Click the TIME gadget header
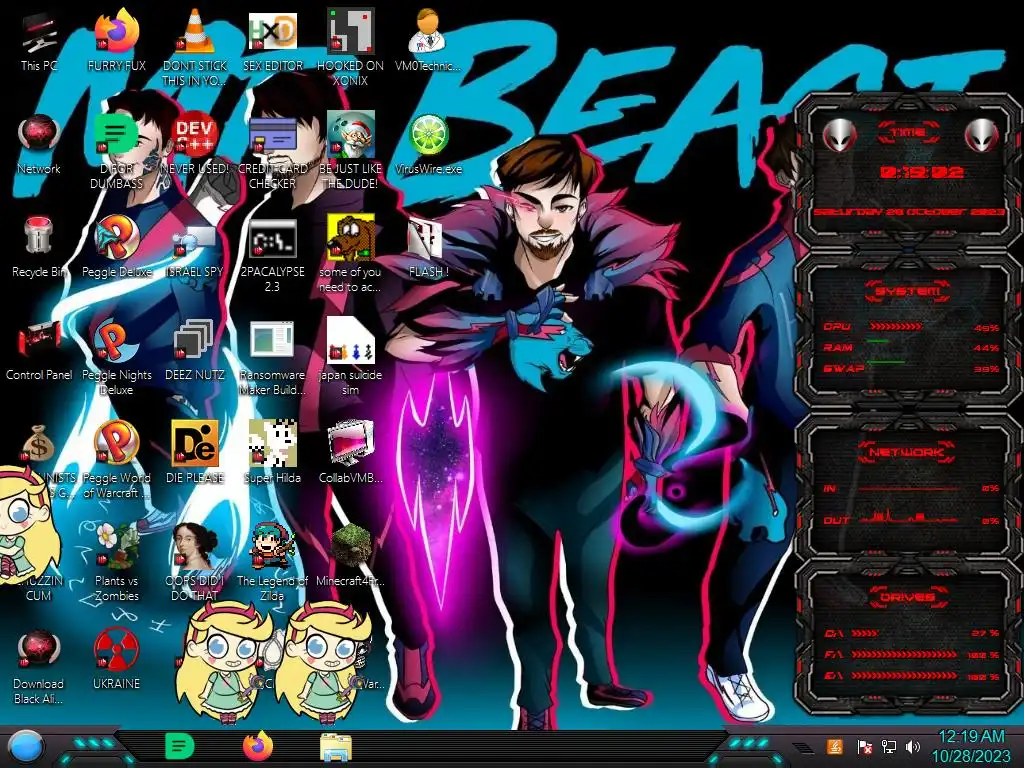The width and height of the screenshot is (1024, 768). tap(908, 133)
